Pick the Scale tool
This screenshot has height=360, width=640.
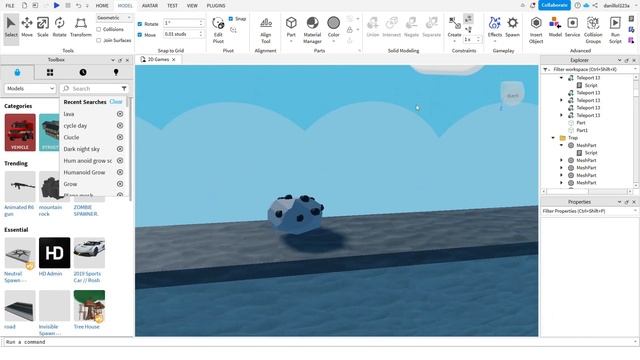pyautogui.click(x=43, y=27)
